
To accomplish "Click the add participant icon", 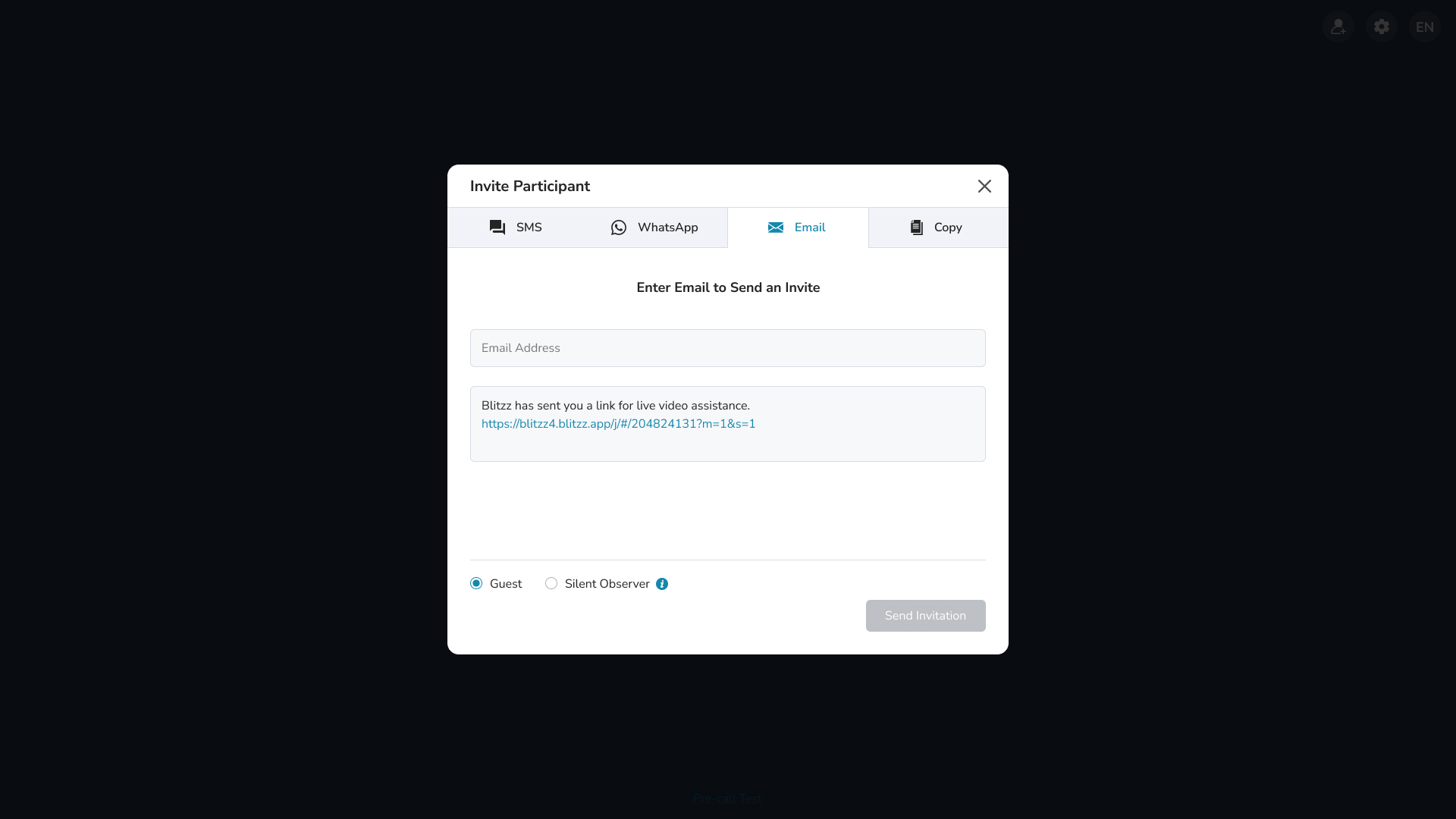I will 1338,27.
